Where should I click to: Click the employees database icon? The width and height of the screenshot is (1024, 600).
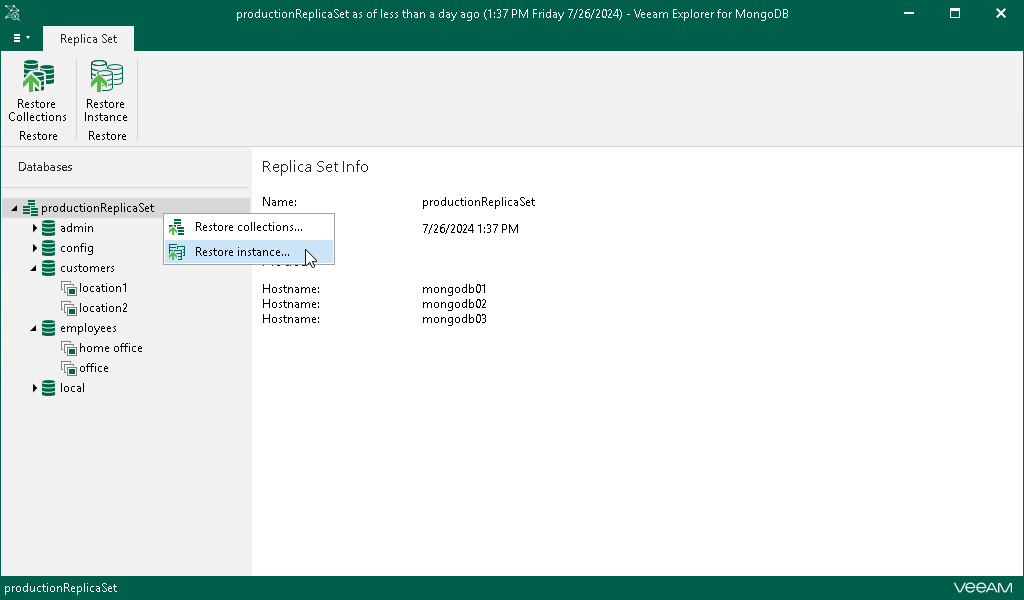[48, 328]
